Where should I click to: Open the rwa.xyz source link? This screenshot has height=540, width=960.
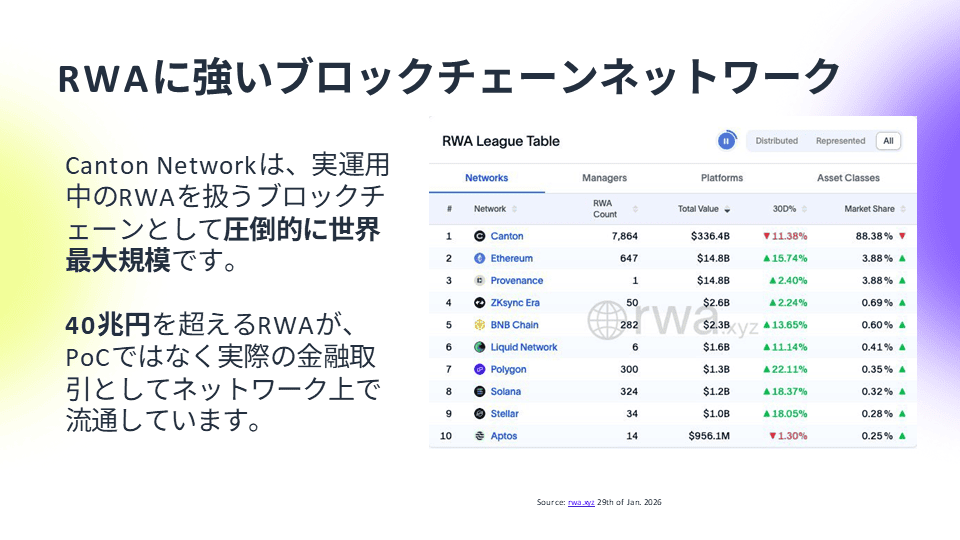(581, 501)
